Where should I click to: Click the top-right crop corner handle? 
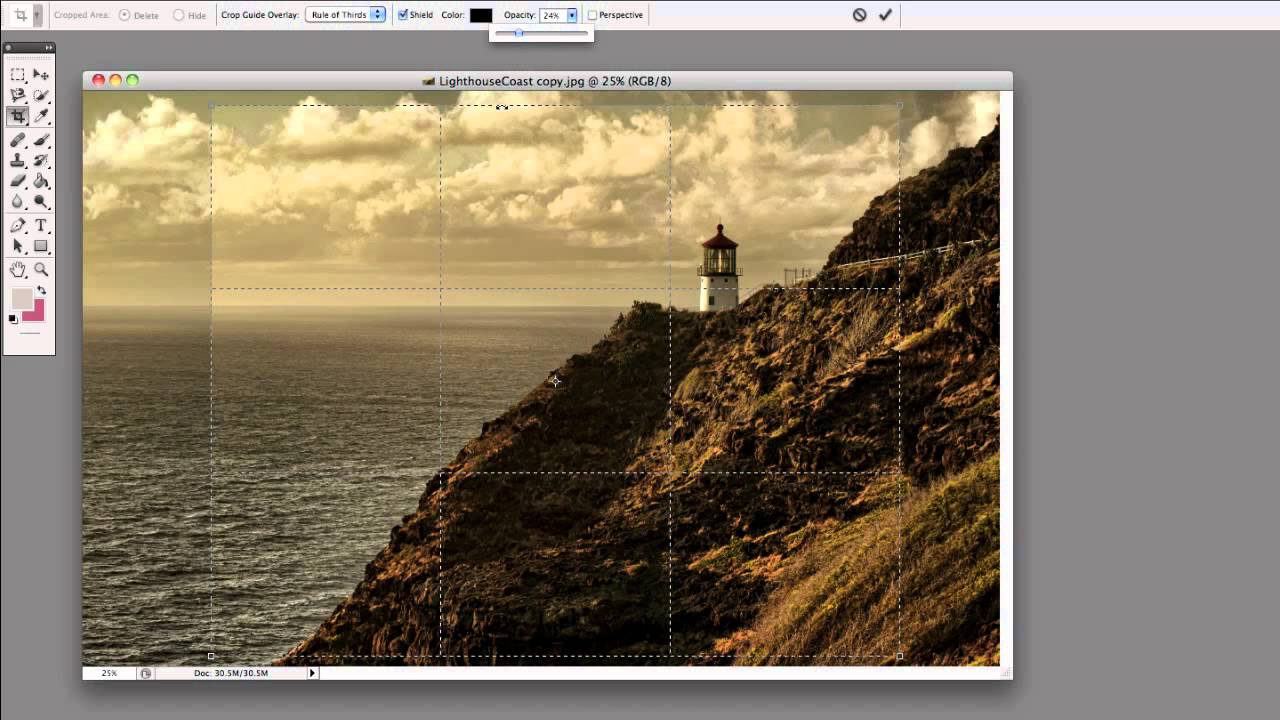(900, 105)
